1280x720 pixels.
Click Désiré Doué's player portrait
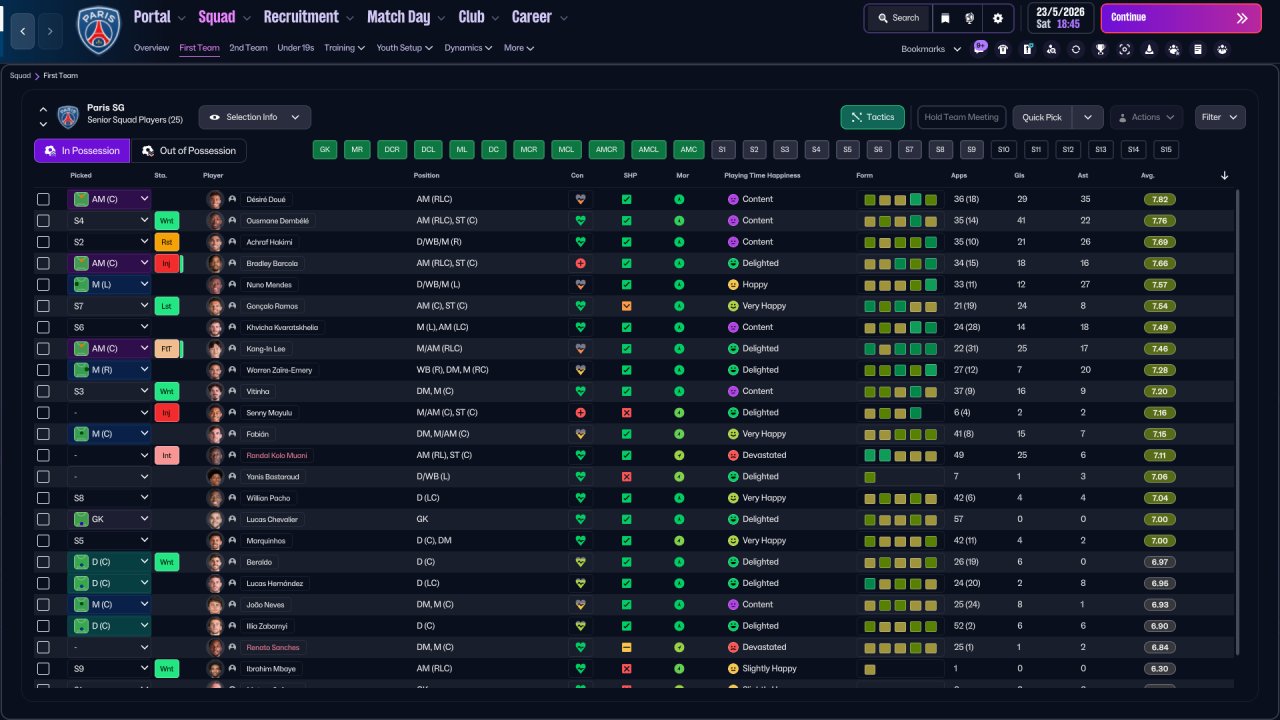tap(215, 199)
